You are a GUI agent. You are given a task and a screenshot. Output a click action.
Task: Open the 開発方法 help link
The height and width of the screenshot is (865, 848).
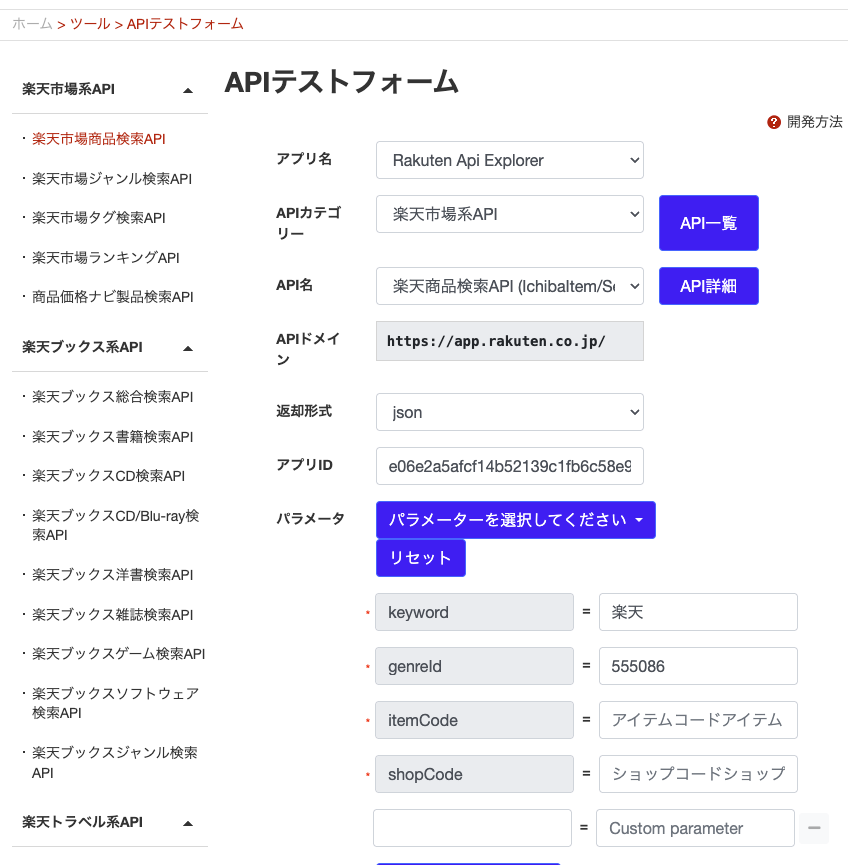pyautogui.click(x=814, y=122)
